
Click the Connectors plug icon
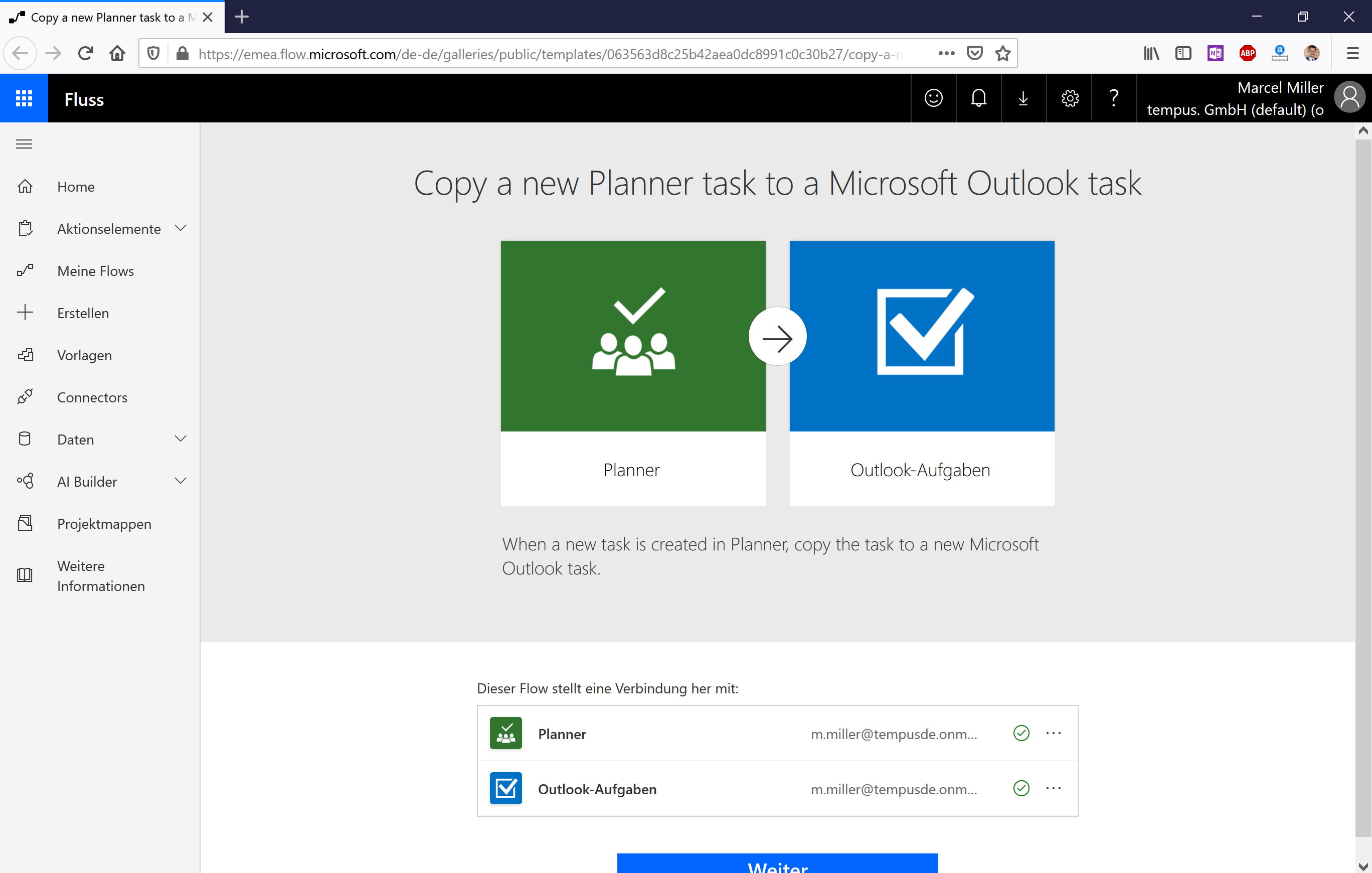click(x=25, y=397)
